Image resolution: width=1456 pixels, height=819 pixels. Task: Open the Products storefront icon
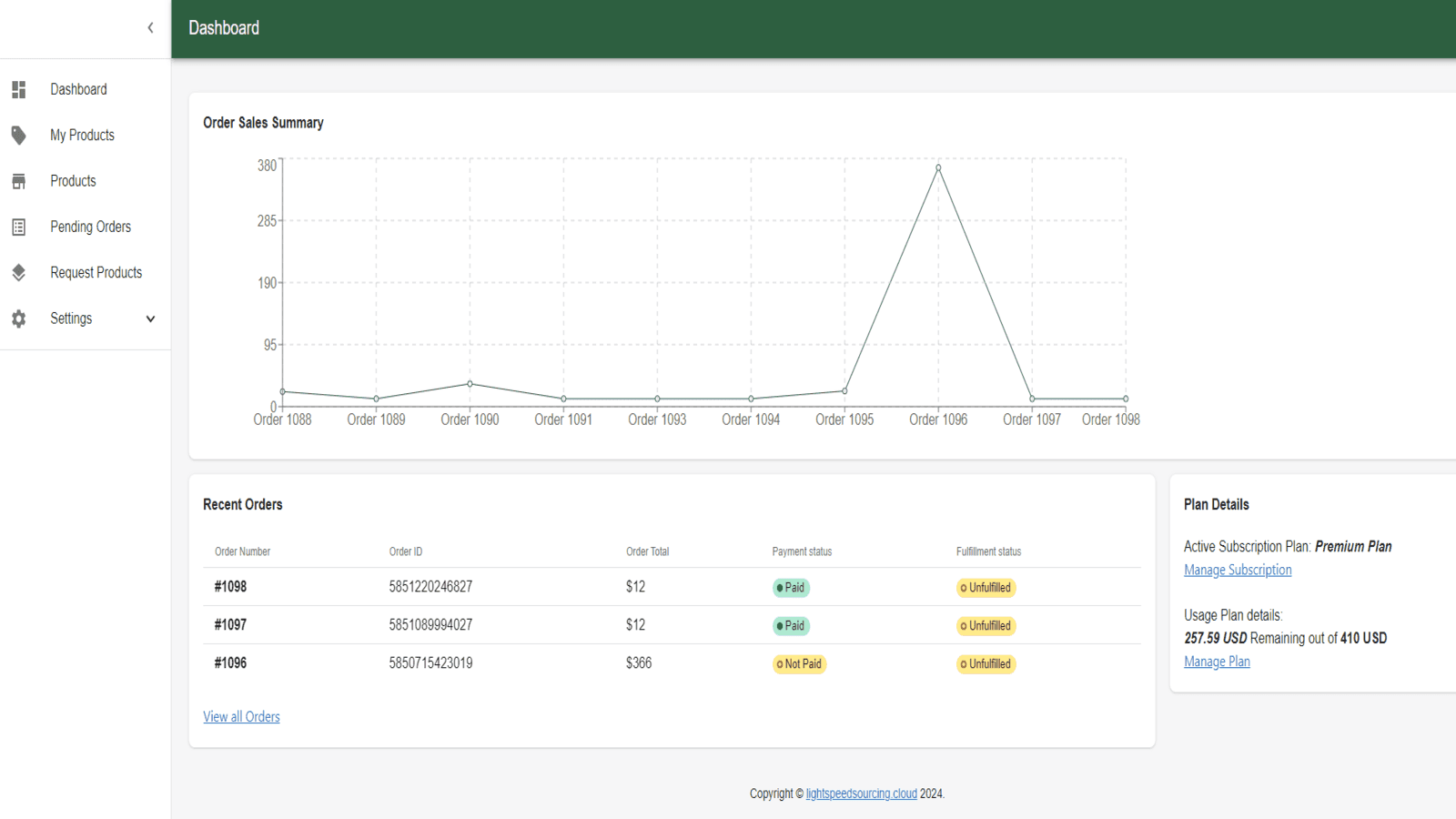19,180
